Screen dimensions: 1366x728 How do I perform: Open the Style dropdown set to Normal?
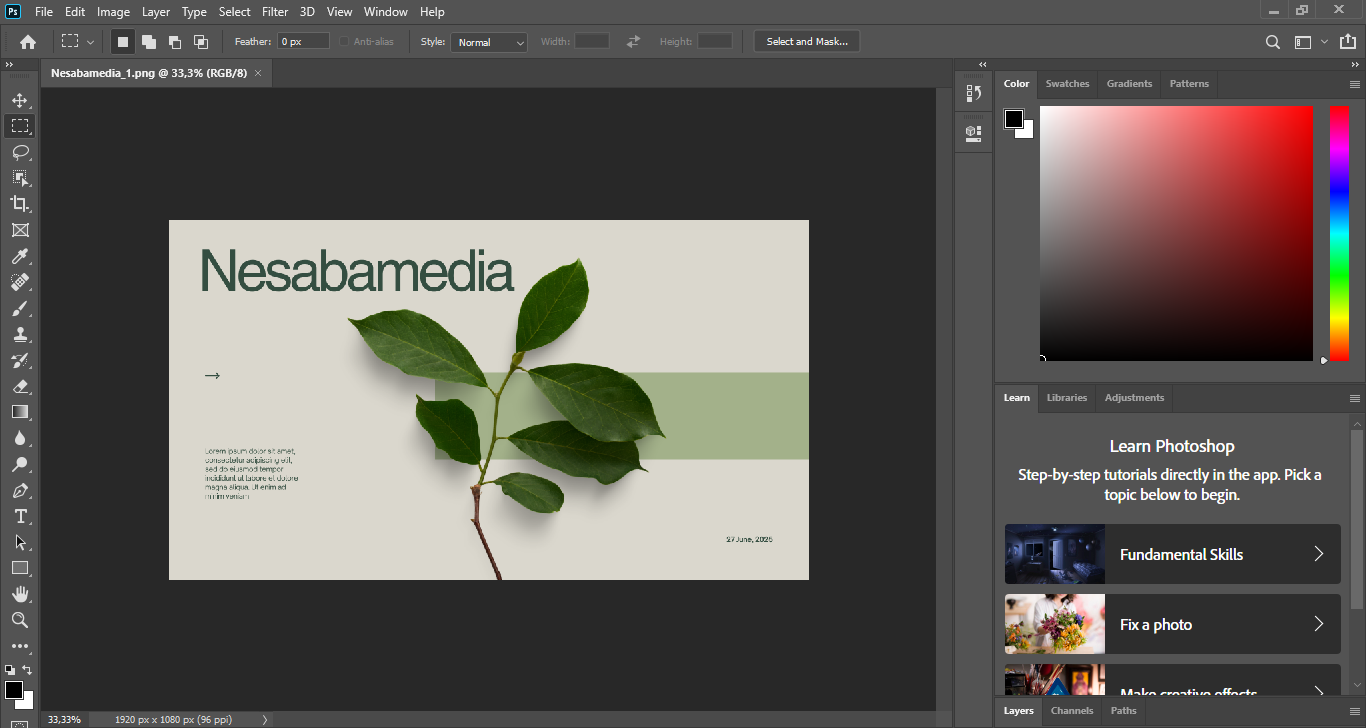[488, 42]
